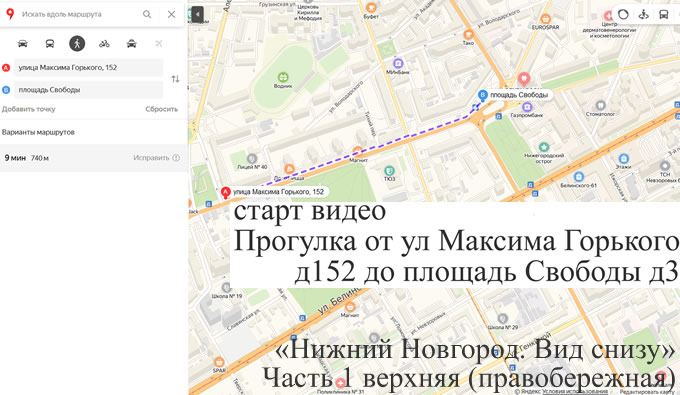Click the Сбросить reset button
Screen dimensions: 680x395
click(x=161, y=109)
